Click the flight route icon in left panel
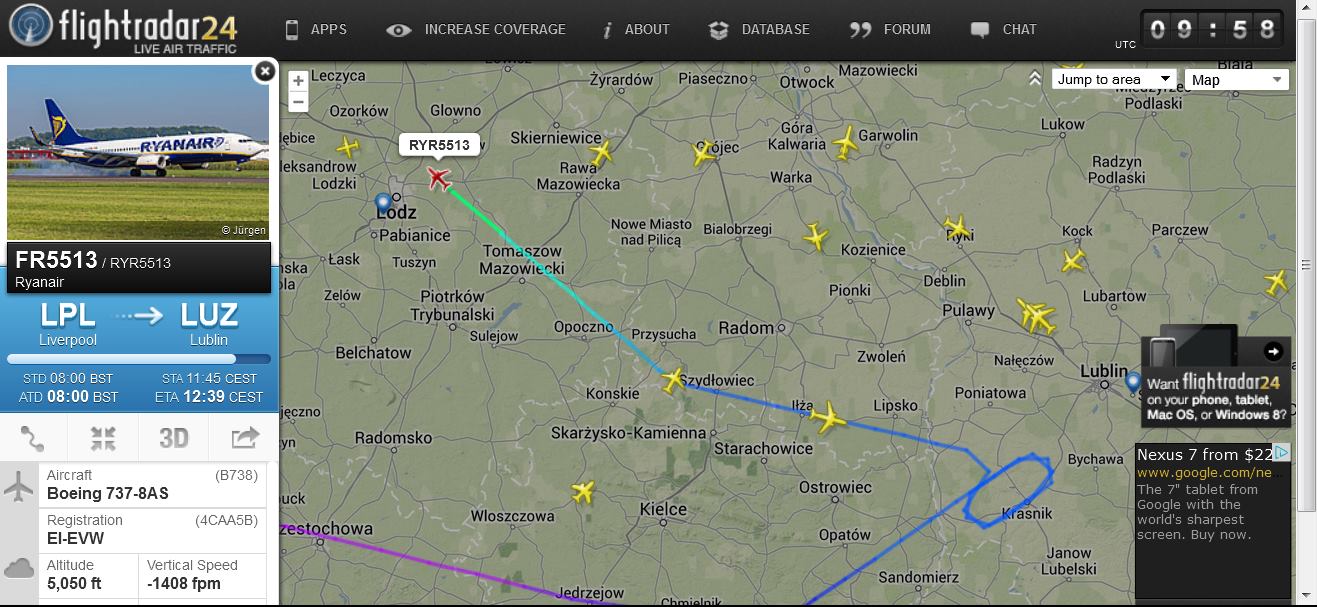The image size is (1317, 607). (33, 438)
